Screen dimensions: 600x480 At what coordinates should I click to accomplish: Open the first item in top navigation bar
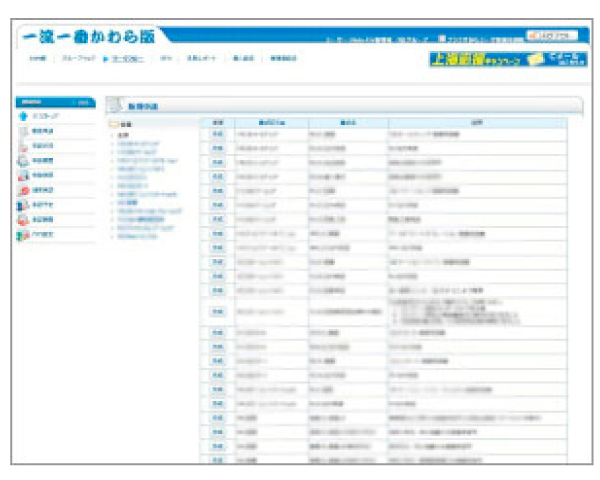coord(37,59)
